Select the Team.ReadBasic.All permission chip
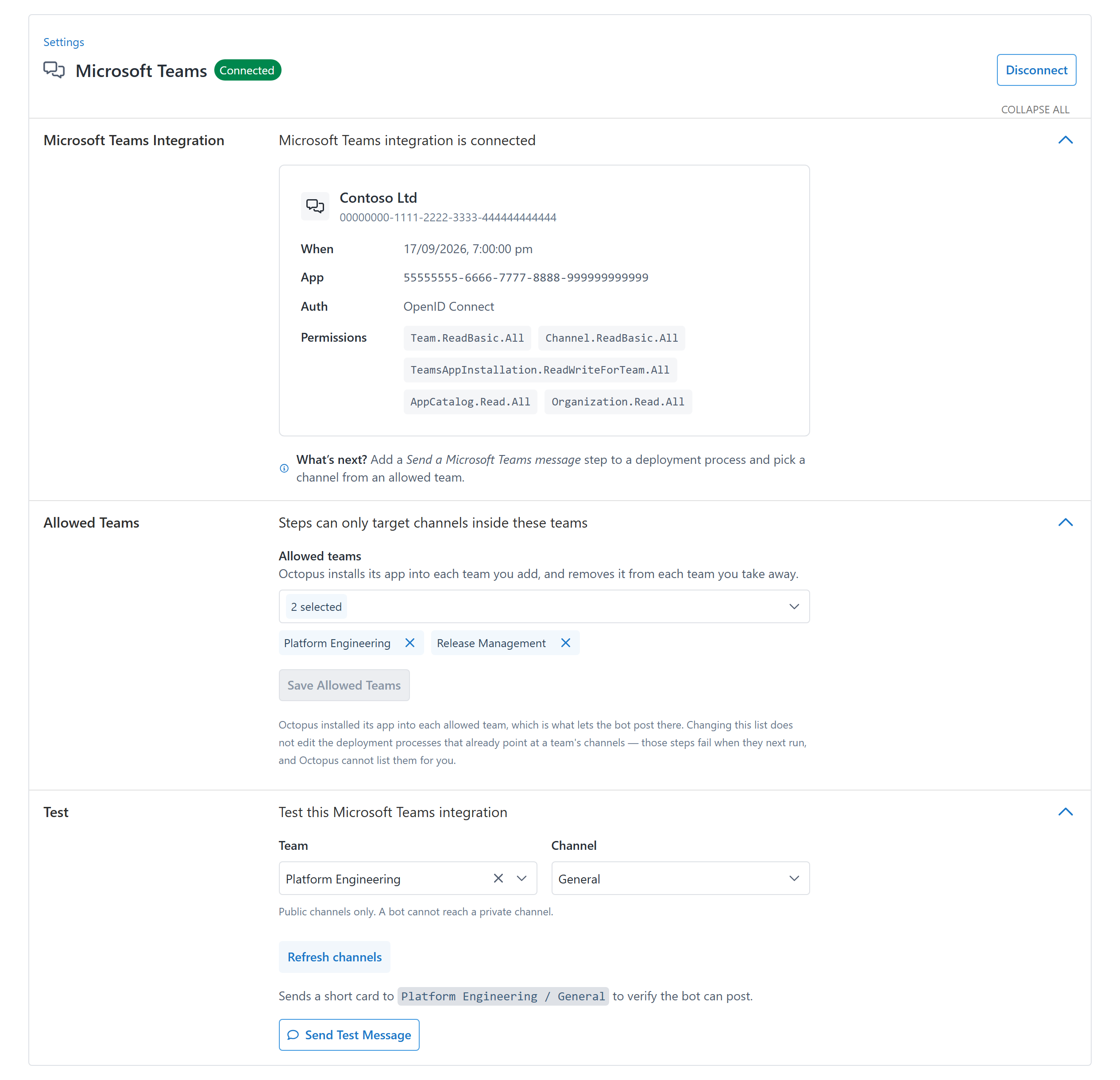The height and width of the screenshot is (1080, 1120). 467,338
